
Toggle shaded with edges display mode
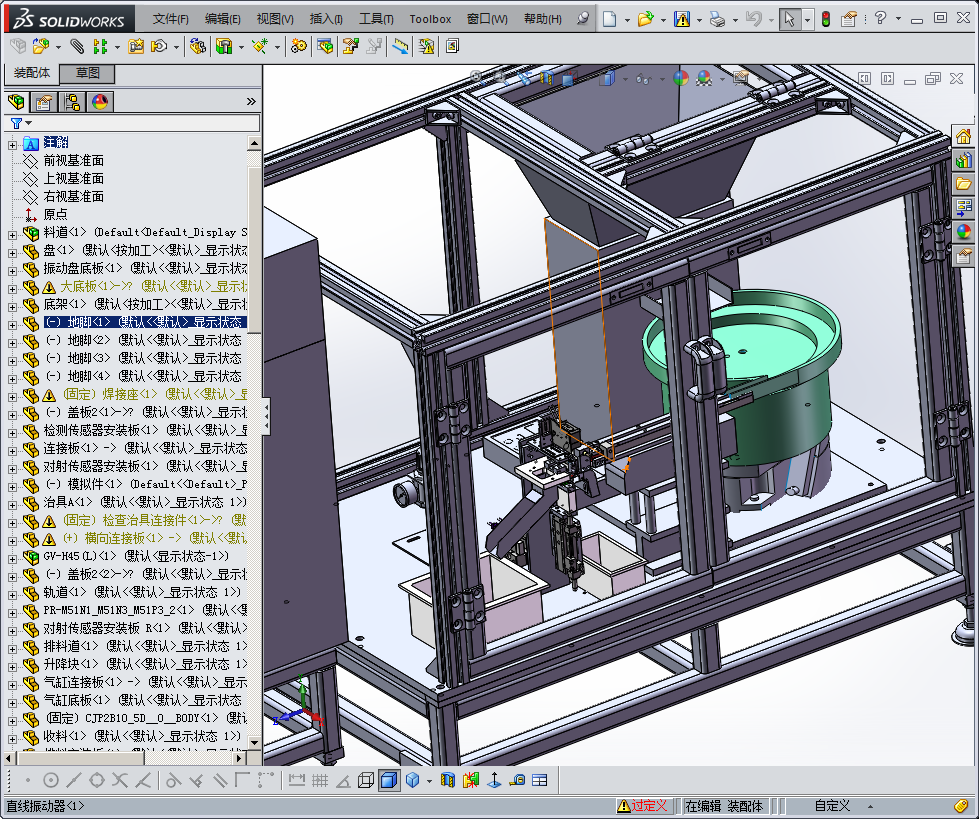[x=389, y=780]
